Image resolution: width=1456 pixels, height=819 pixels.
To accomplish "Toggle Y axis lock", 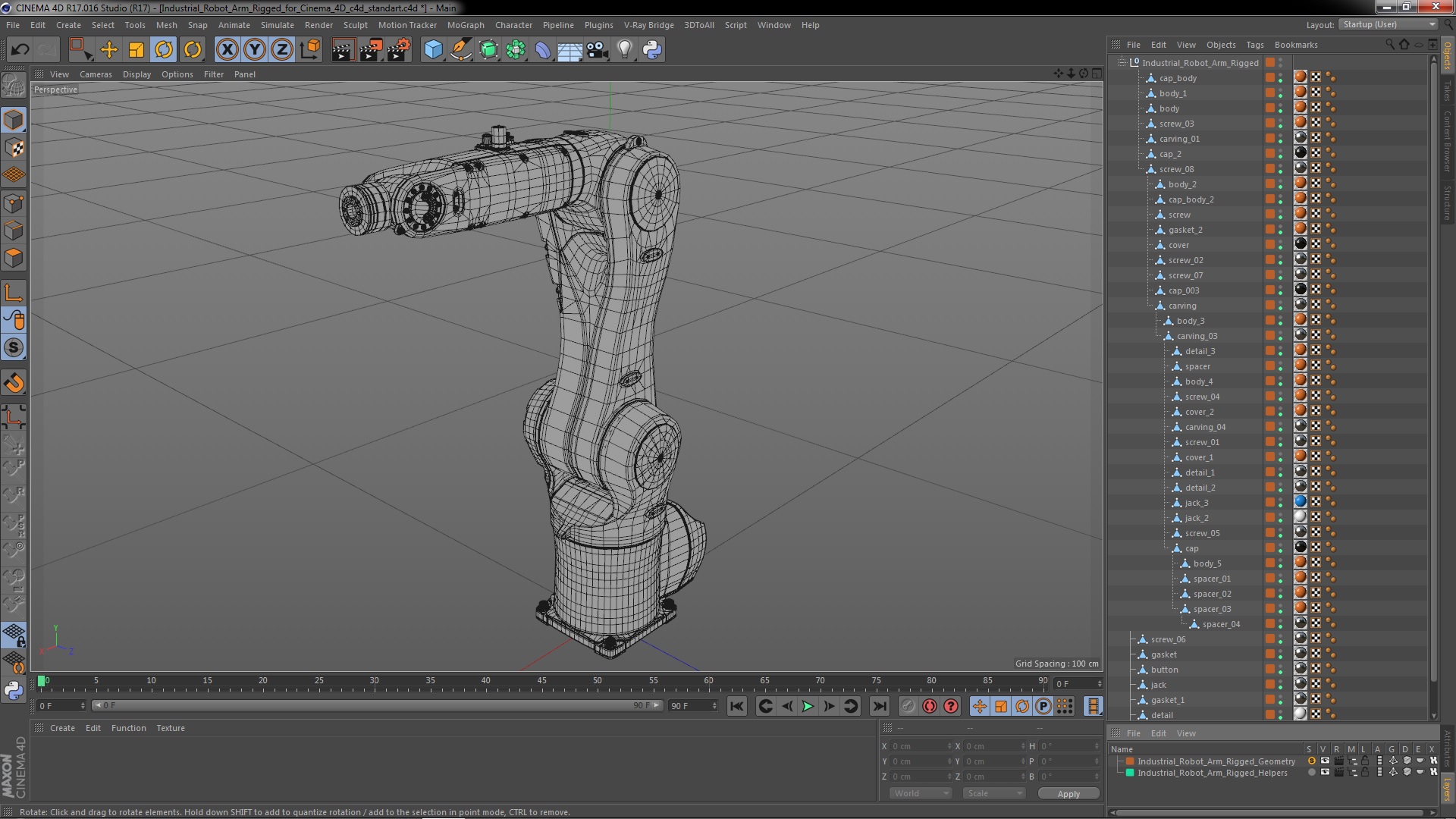I will pos(255,50).
